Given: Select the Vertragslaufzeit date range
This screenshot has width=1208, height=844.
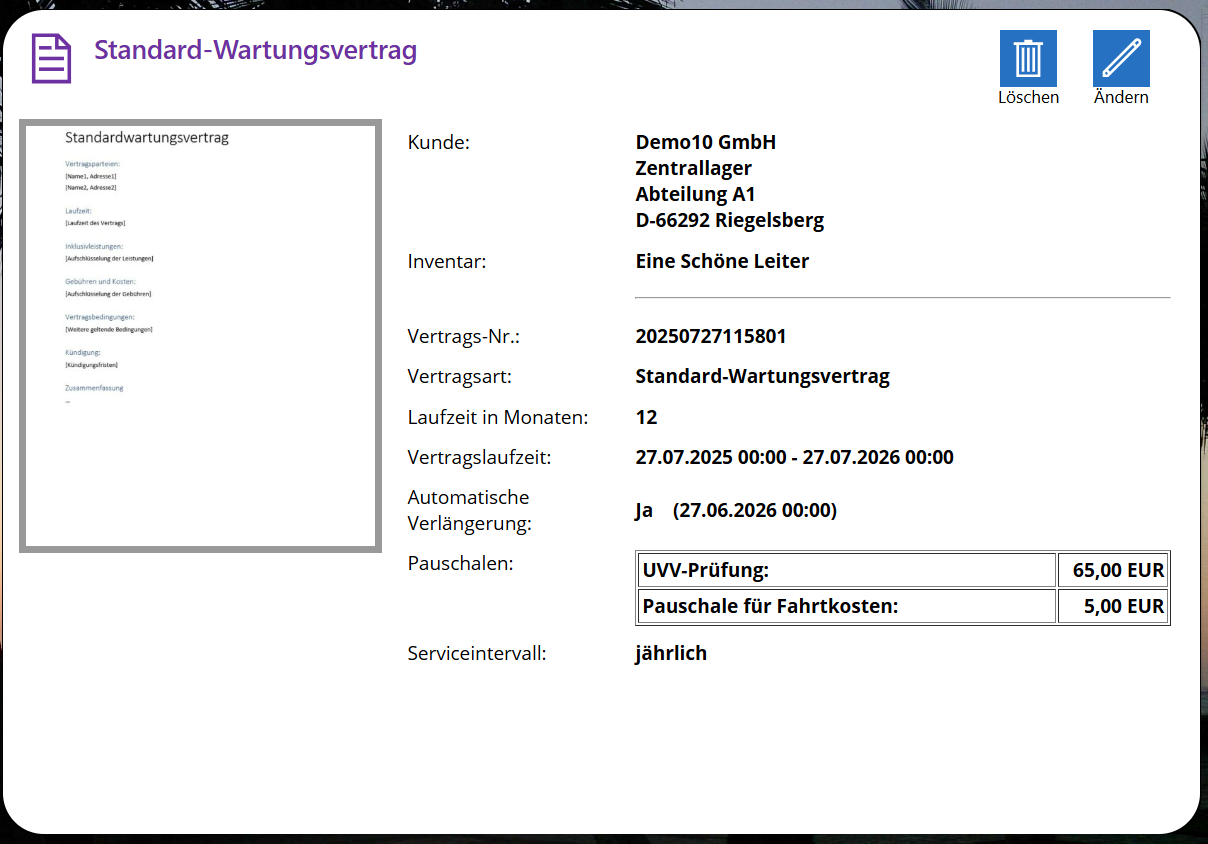Looking at the screenshot, I should pos(793,457).
